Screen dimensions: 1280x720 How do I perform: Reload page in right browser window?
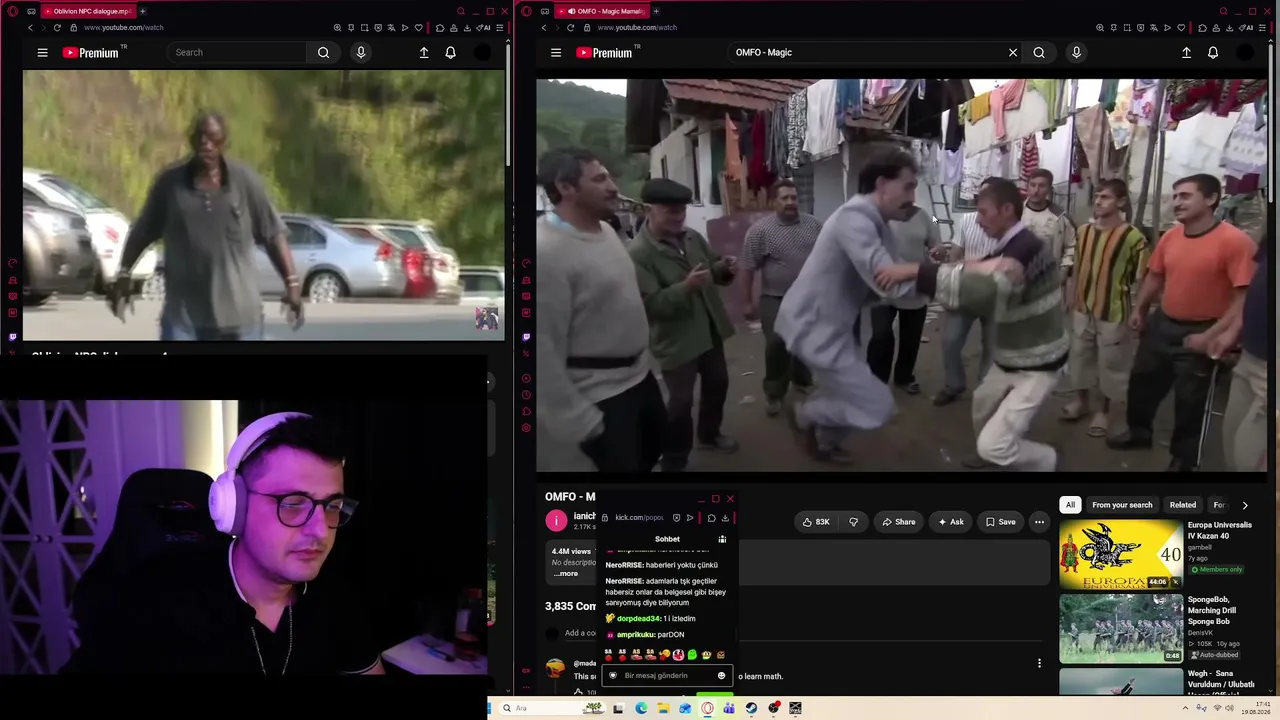pos(570,27)
